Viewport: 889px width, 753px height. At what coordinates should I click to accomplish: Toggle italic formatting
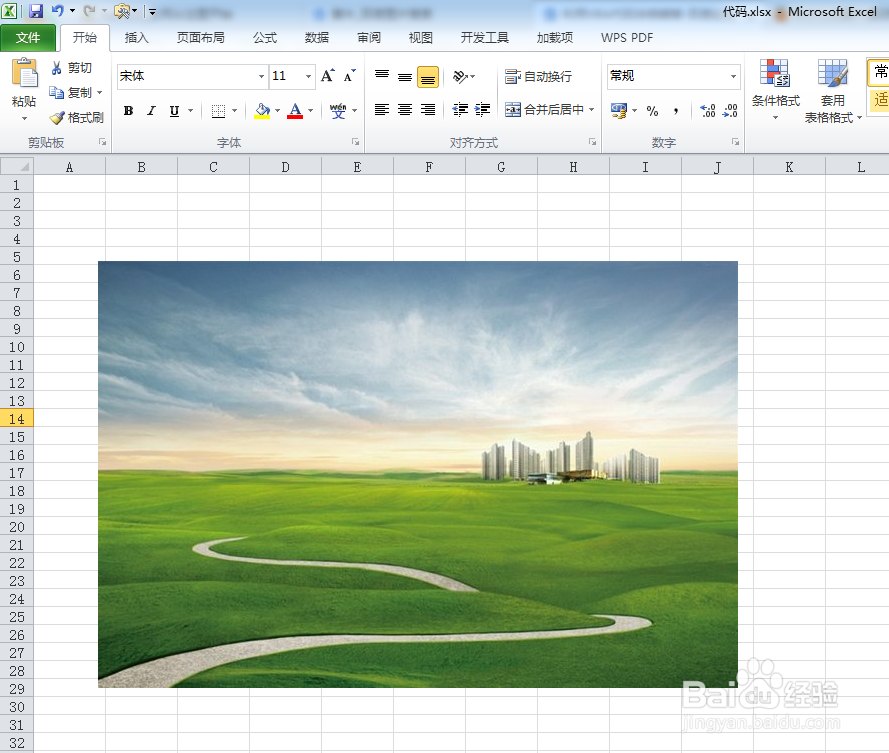[151, 111]
